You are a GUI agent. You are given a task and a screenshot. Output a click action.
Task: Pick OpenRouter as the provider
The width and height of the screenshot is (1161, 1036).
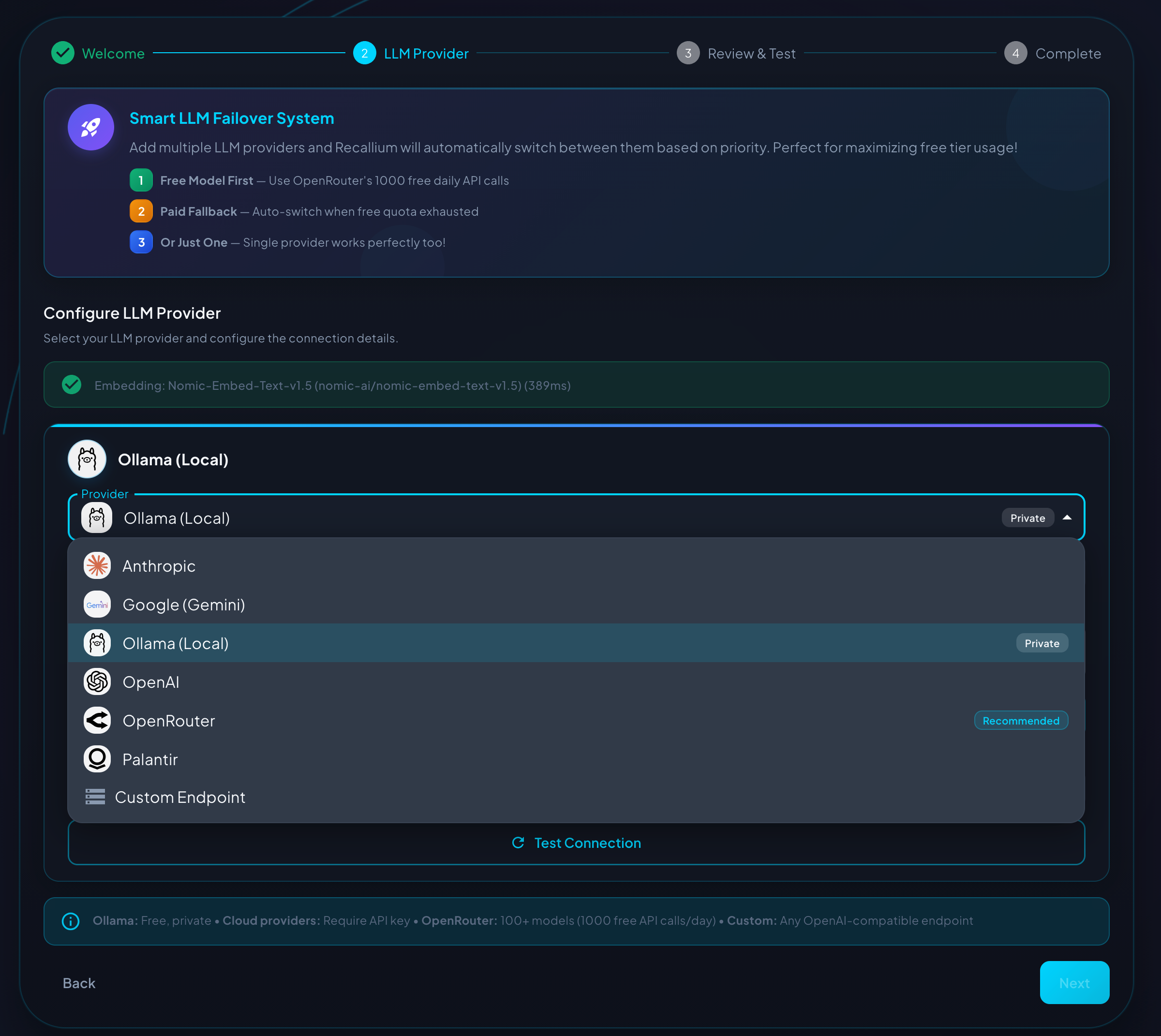(x=576, y=721)
